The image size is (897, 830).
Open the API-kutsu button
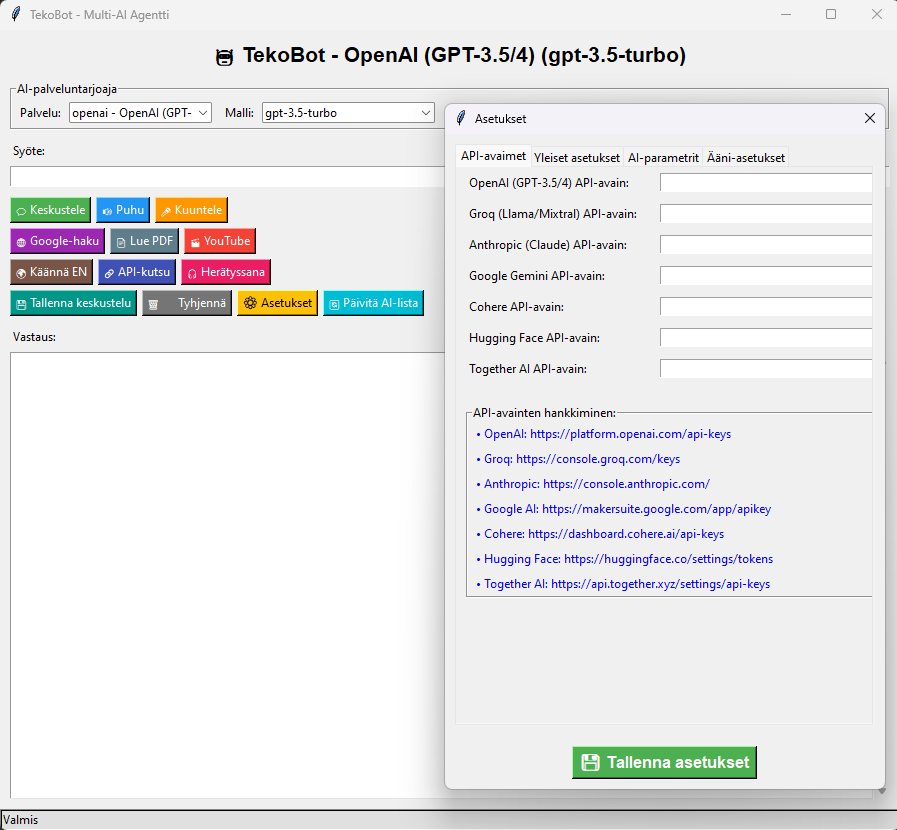138,272
